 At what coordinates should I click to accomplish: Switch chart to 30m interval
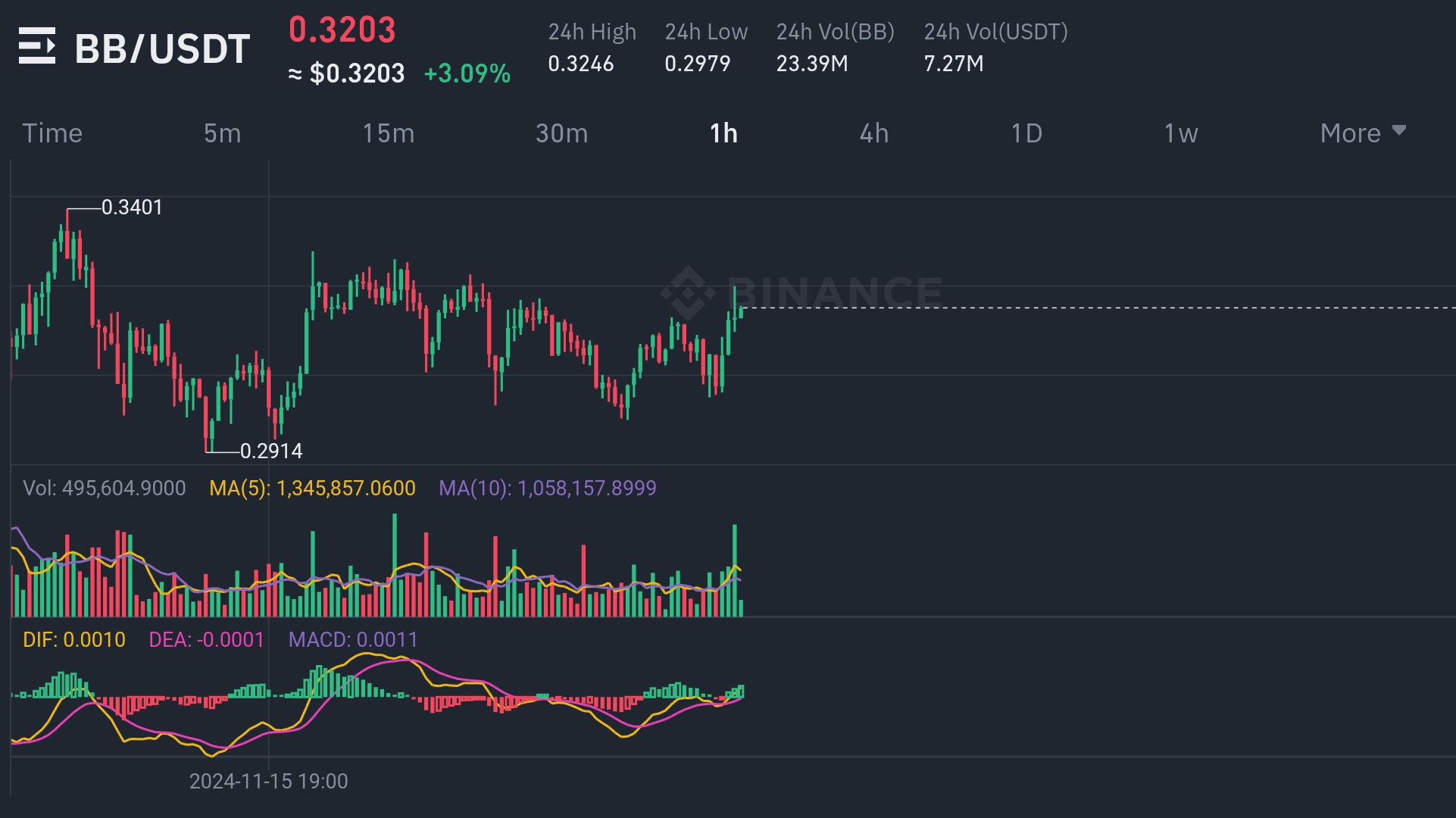point(561,133)
